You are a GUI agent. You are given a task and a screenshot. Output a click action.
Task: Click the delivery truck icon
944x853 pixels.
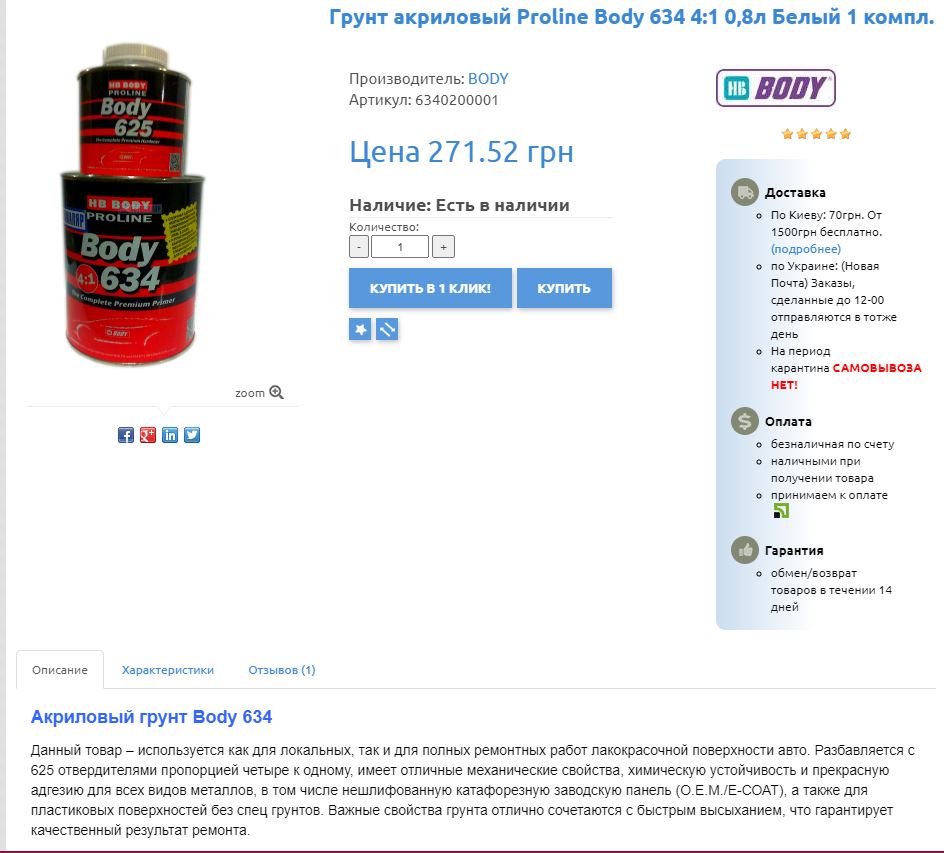[x=745, y=193]
